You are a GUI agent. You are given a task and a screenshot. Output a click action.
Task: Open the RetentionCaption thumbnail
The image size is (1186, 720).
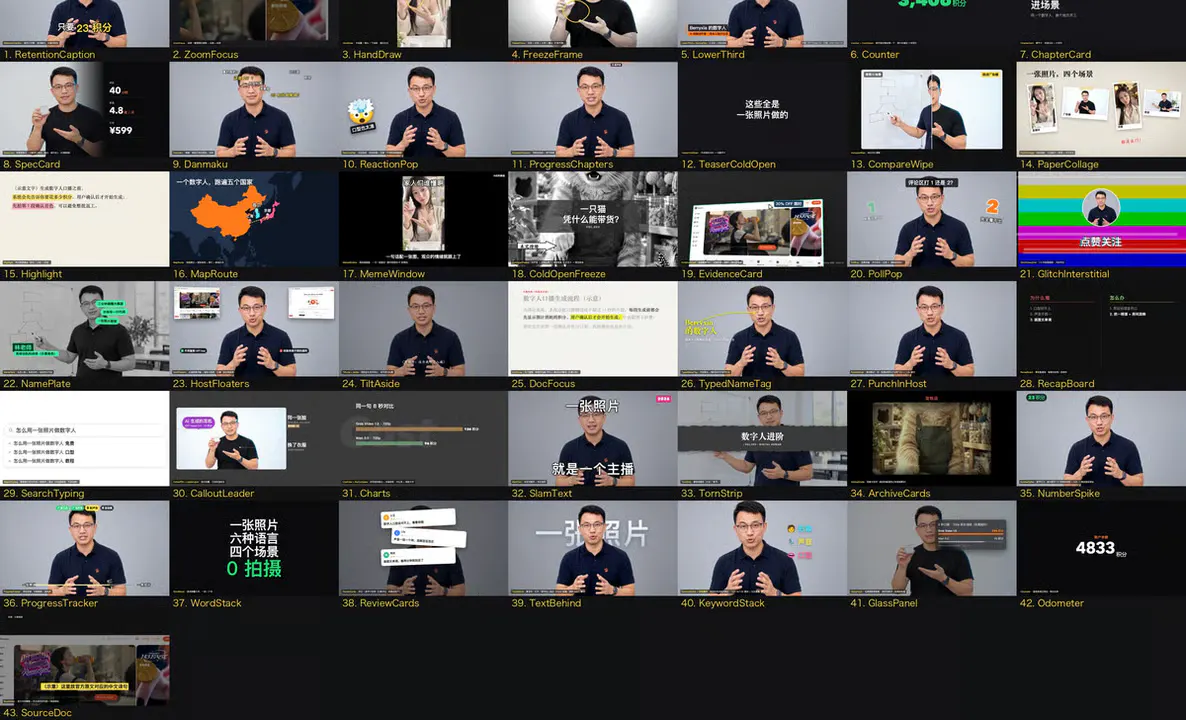point(85,23)
